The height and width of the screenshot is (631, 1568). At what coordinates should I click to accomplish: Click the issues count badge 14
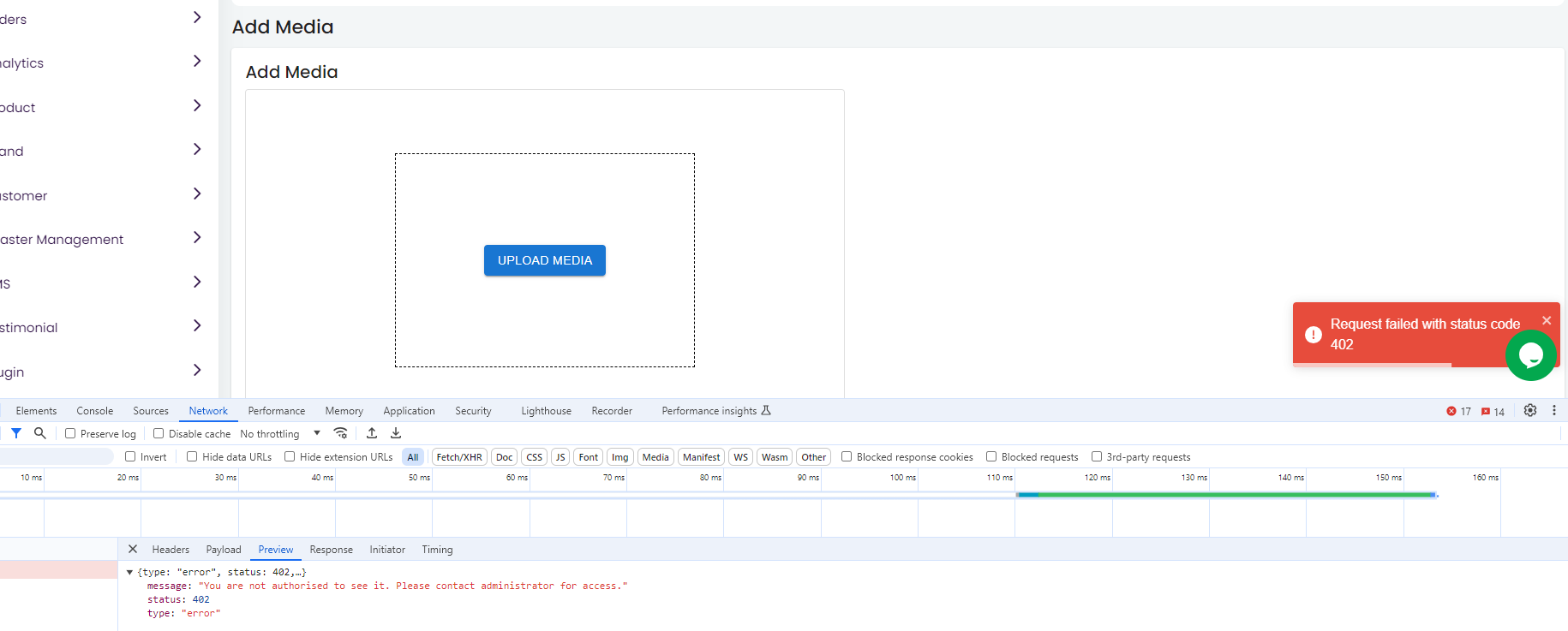[x=1493, y=412]
